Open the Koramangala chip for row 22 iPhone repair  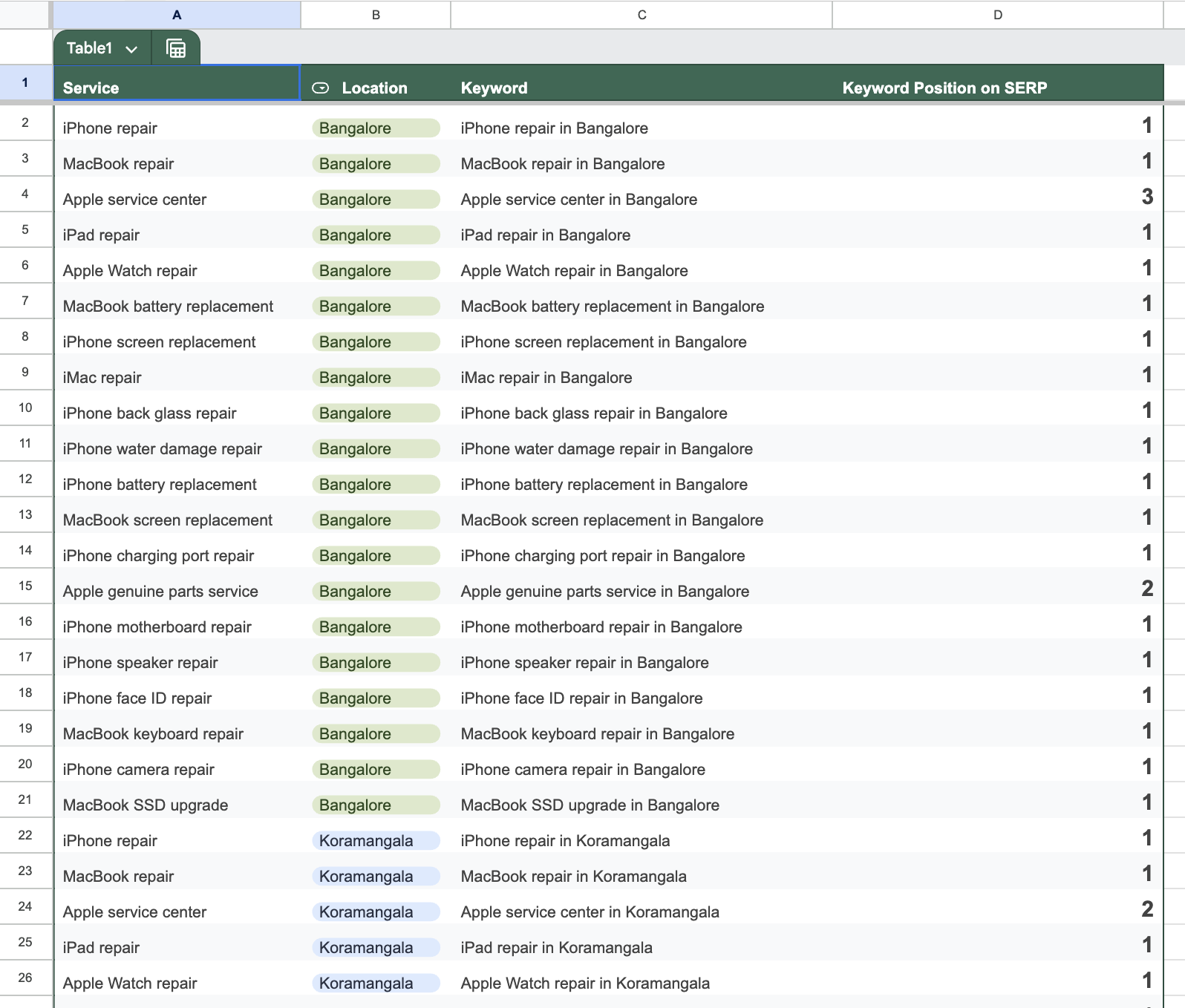[x=376, y=841]
